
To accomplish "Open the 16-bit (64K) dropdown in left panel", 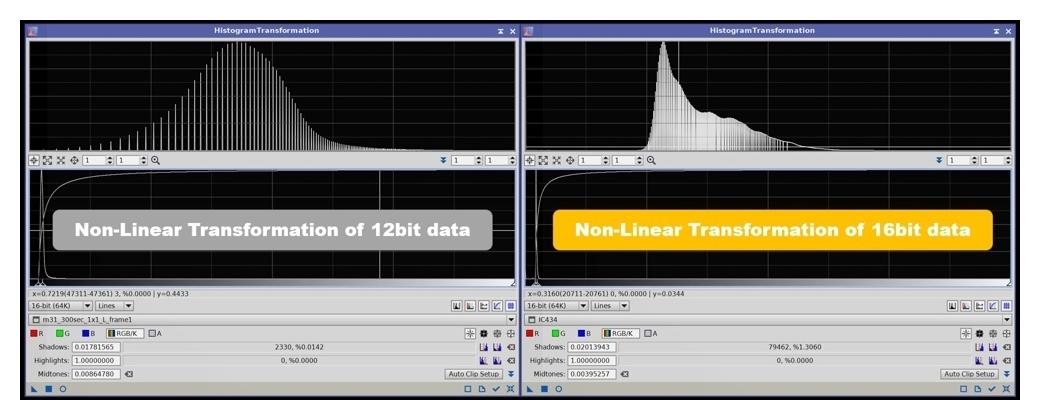I will pyautogui.click(x=60, y=304).
